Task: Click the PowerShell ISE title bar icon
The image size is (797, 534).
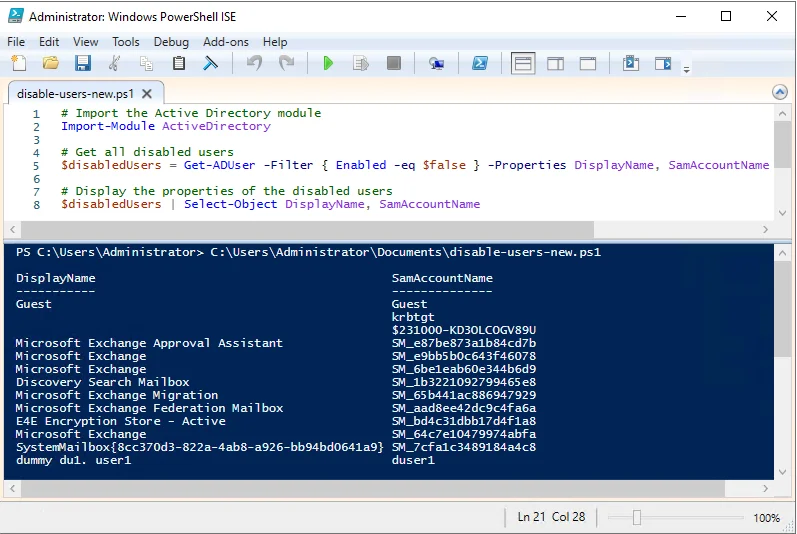Action: [x=16, y=16]
